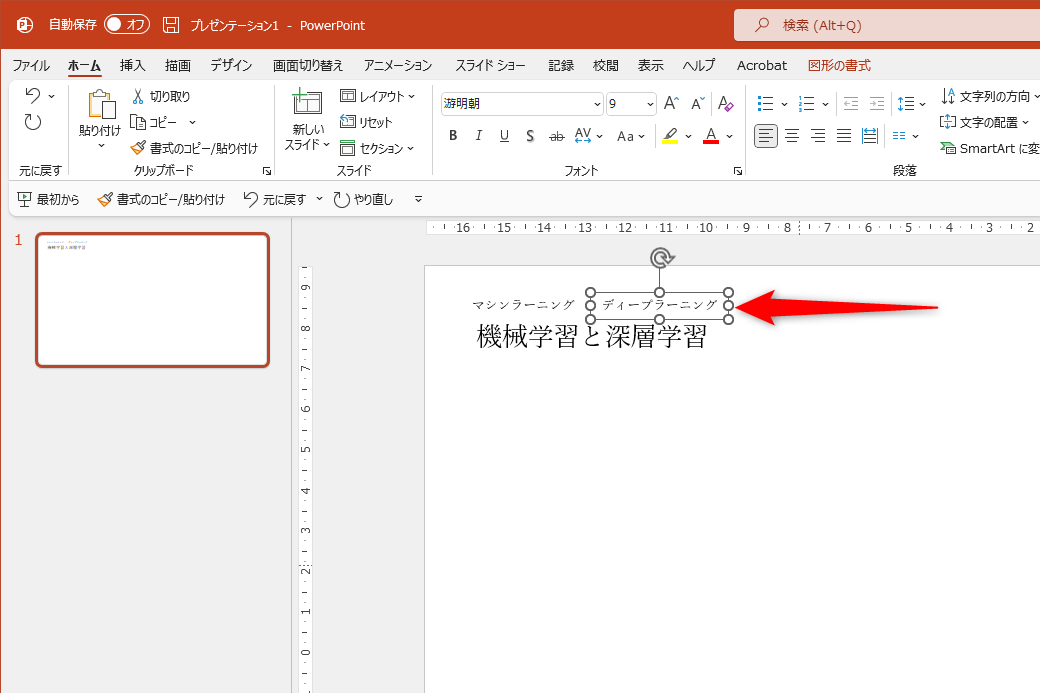This screenshot has height=693, width=1040.
Task: Click the customize quick access toolbar arrow
Action: click(x=419, y=199)
